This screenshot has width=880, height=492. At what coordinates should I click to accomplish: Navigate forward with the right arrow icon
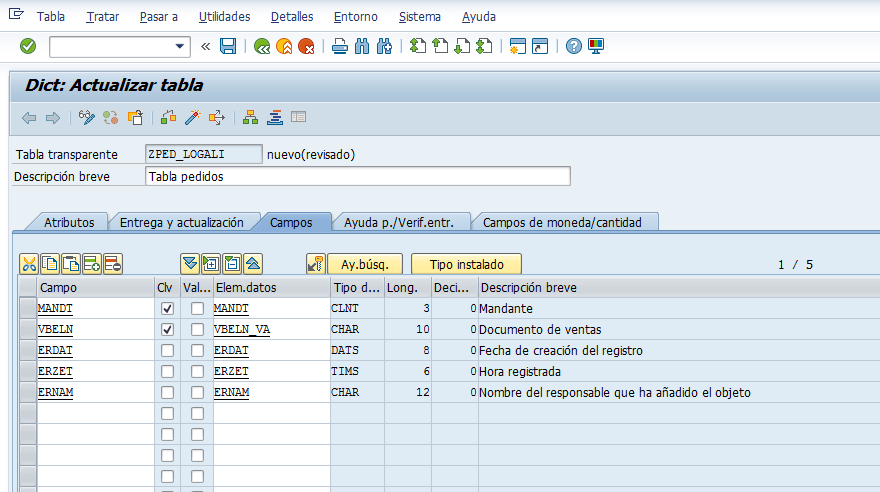pyautogui.click(x=53, y=118)
